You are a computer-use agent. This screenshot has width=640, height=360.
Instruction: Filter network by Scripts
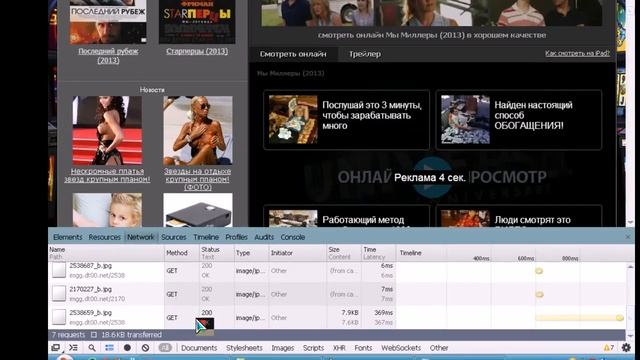coord(313,348)
